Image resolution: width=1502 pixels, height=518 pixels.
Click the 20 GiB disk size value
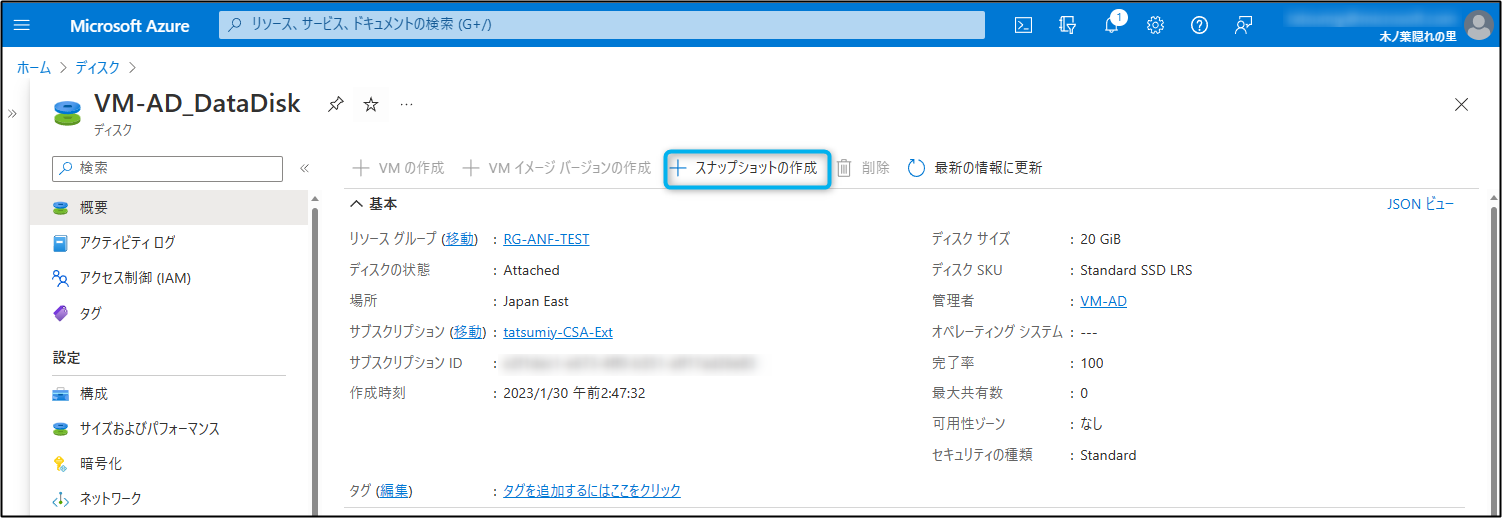point(1101,240)
